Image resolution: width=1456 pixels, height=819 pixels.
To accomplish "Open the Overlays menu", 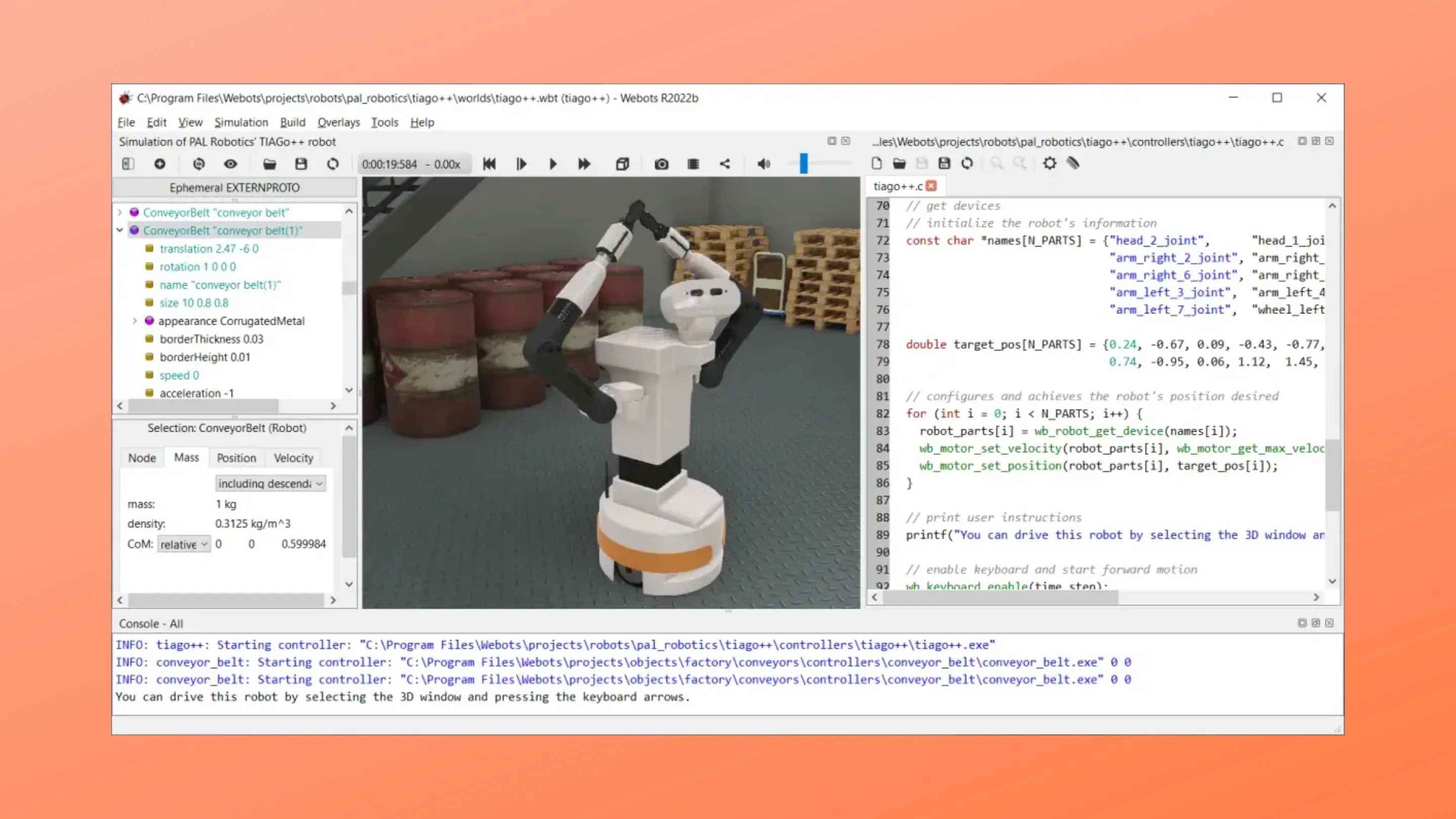I will (x=339, y=122).
